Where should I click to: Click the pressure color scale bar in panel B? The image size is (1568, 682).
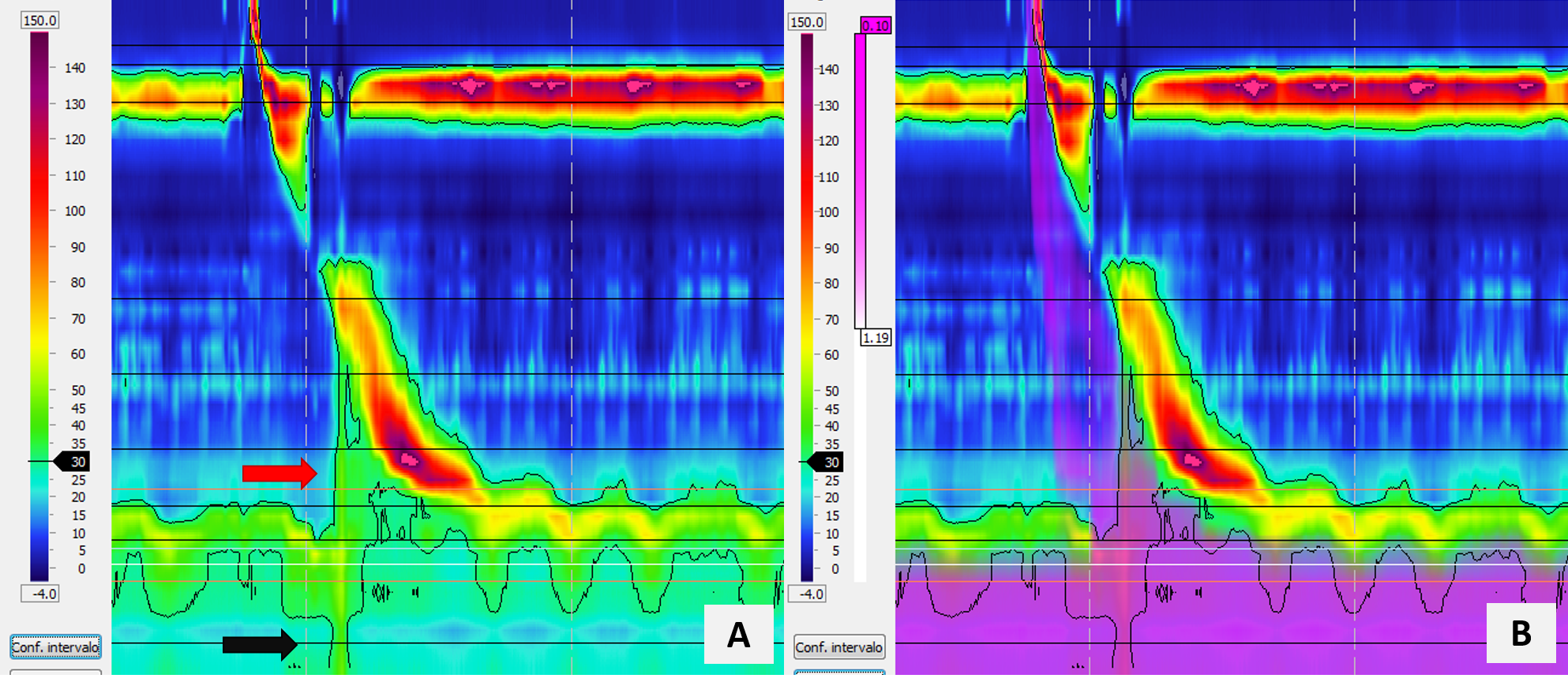[807, 306]
